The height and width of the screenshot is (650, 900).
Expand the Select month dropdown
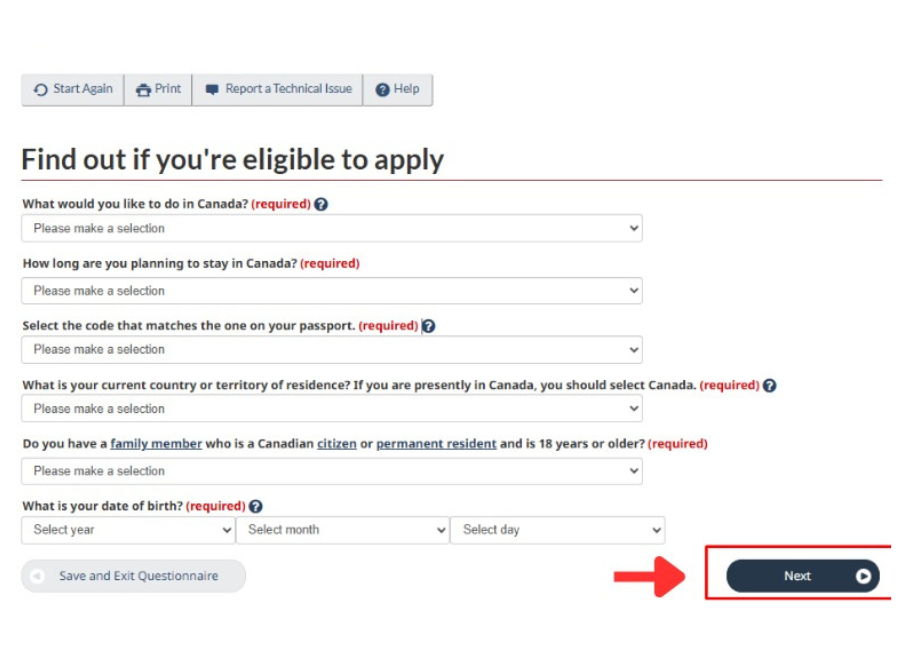[x=343, y=530]
